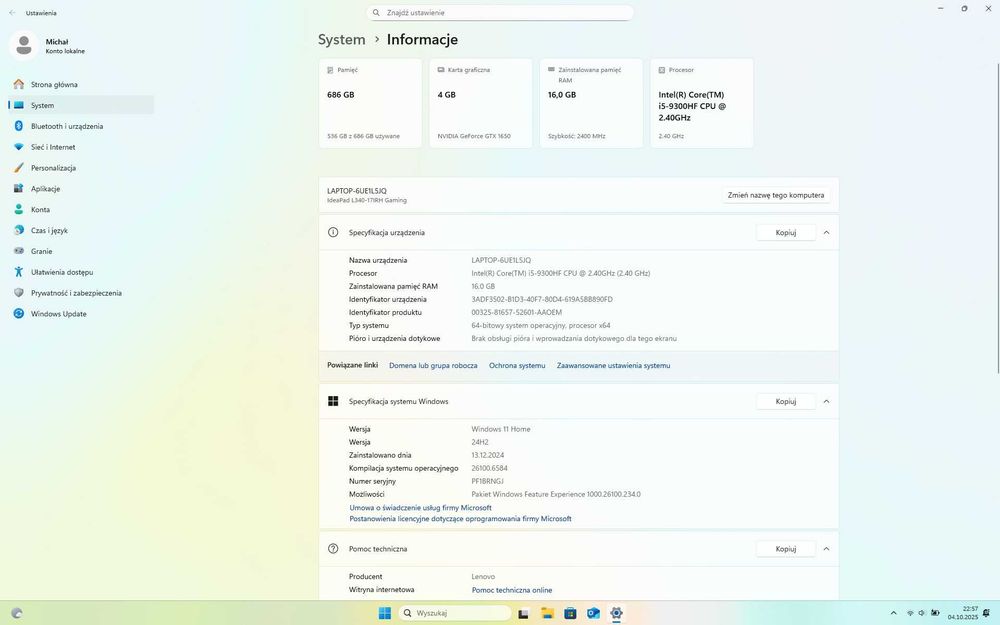The height and width of the screenshot is (625, 1000).
Task: Go to Sieć i Internet settings
Action: (x=80, y=147)
